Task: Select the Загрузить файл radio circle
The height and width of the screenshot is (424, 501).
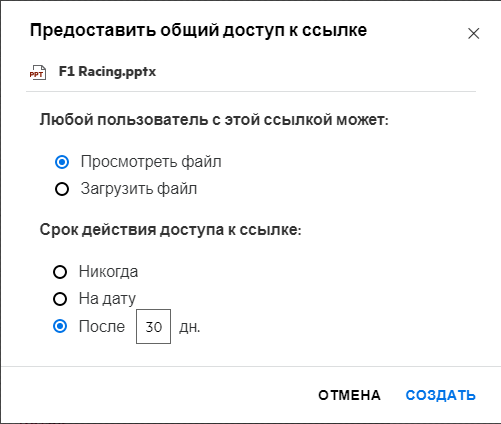Action: pyautogui.click(x=62, y=189)
